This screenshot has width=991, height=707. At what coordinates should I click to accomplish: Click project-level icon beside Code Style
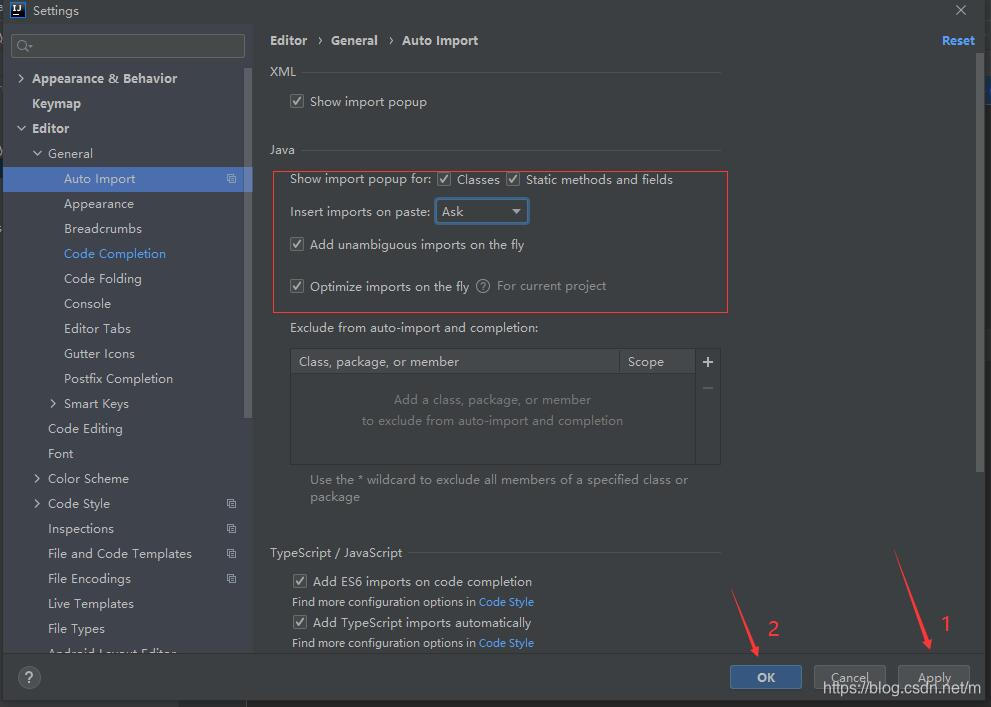tap(231, 504)
